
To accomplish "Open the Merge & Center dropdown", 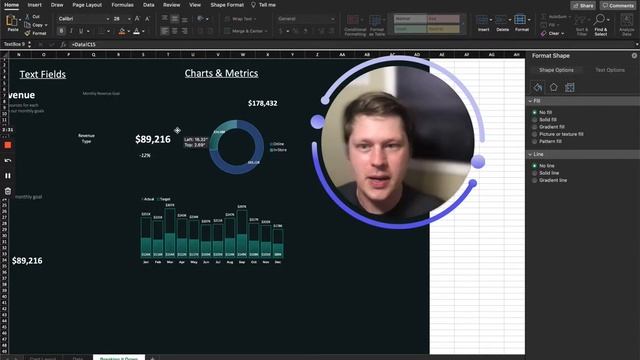I will coord(267,31).
